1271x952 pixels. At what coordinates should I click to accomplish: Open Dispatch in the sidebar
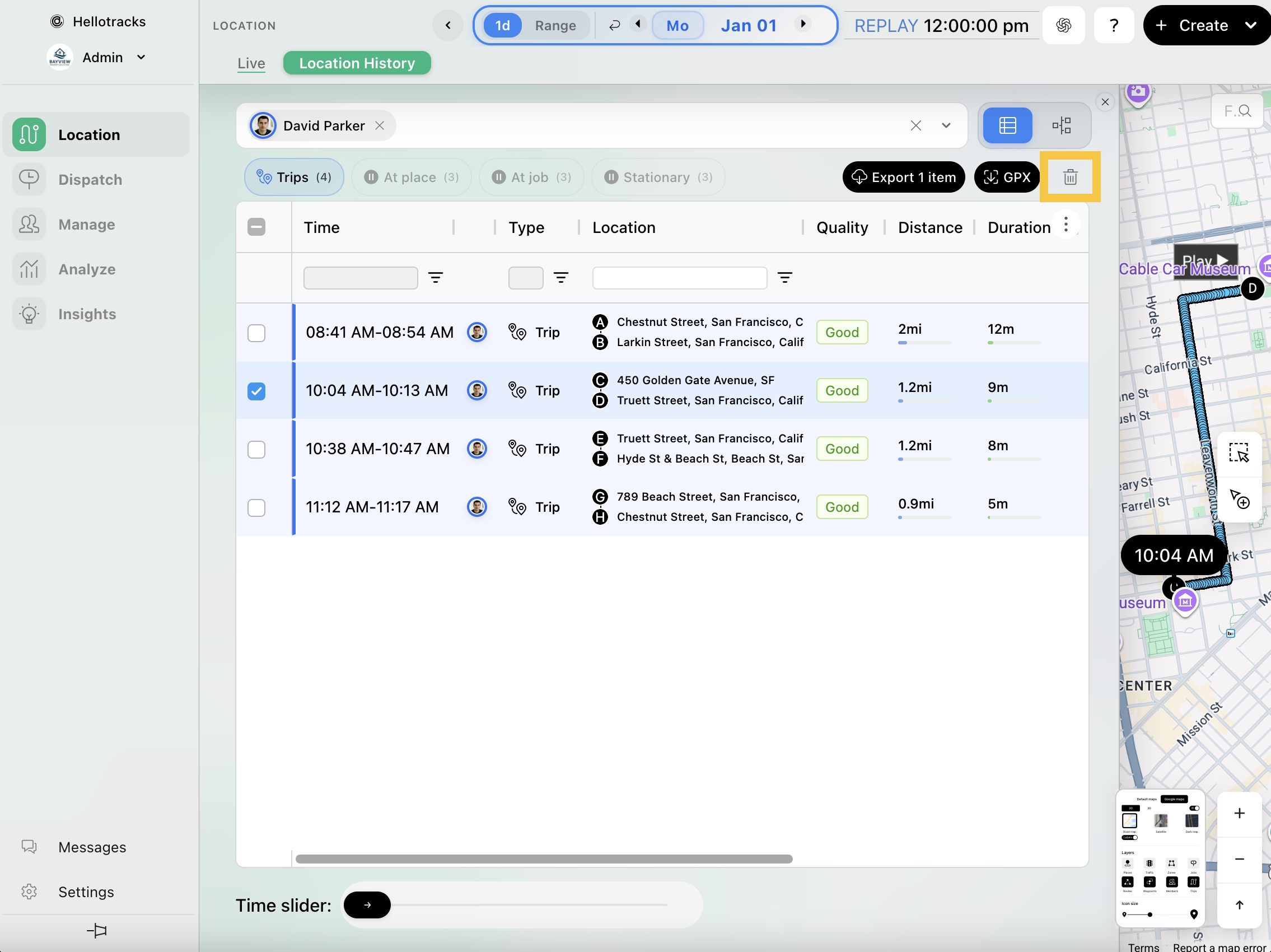[x=90, y=180]
